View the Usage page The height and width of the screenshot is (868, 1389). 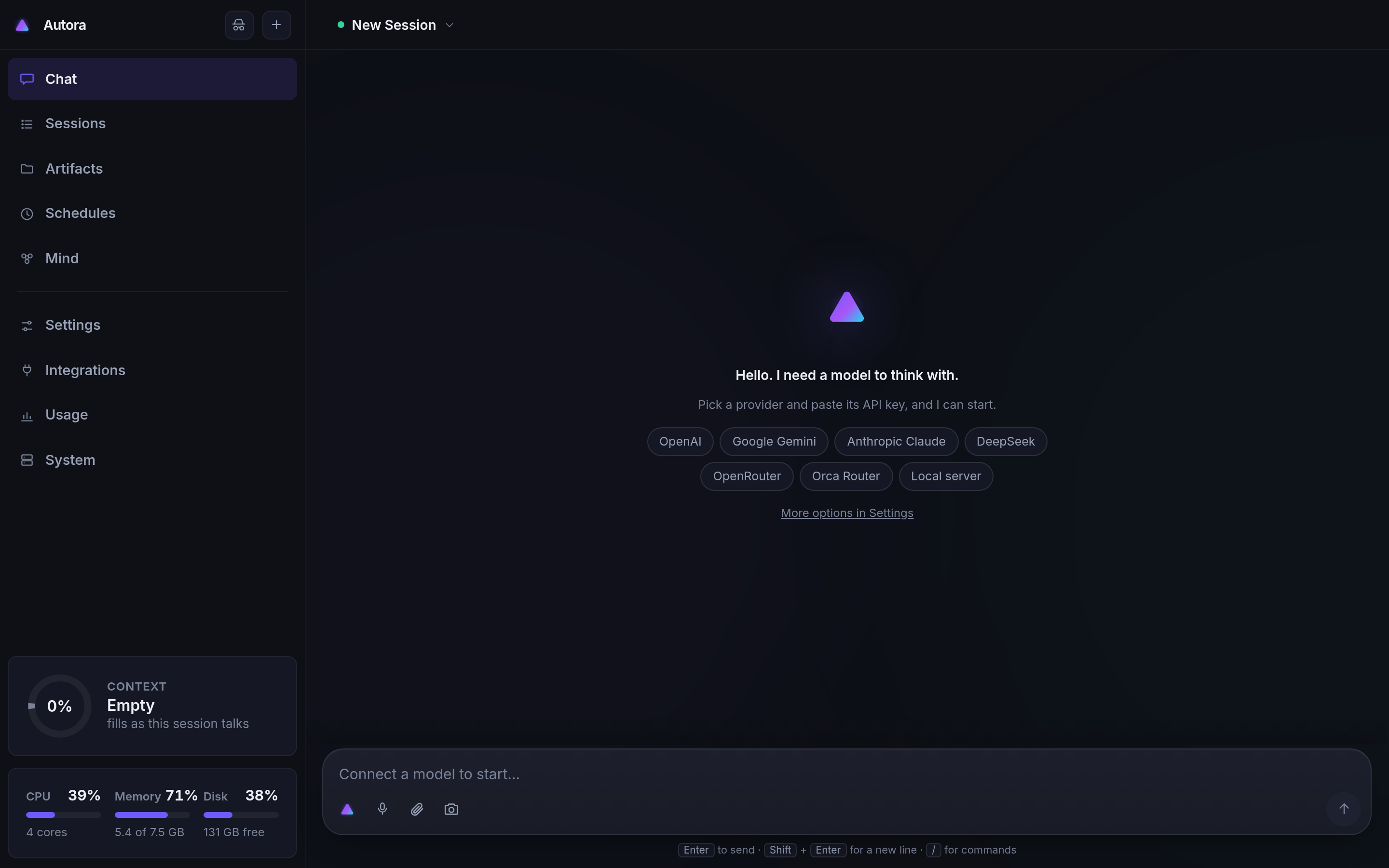152,415
